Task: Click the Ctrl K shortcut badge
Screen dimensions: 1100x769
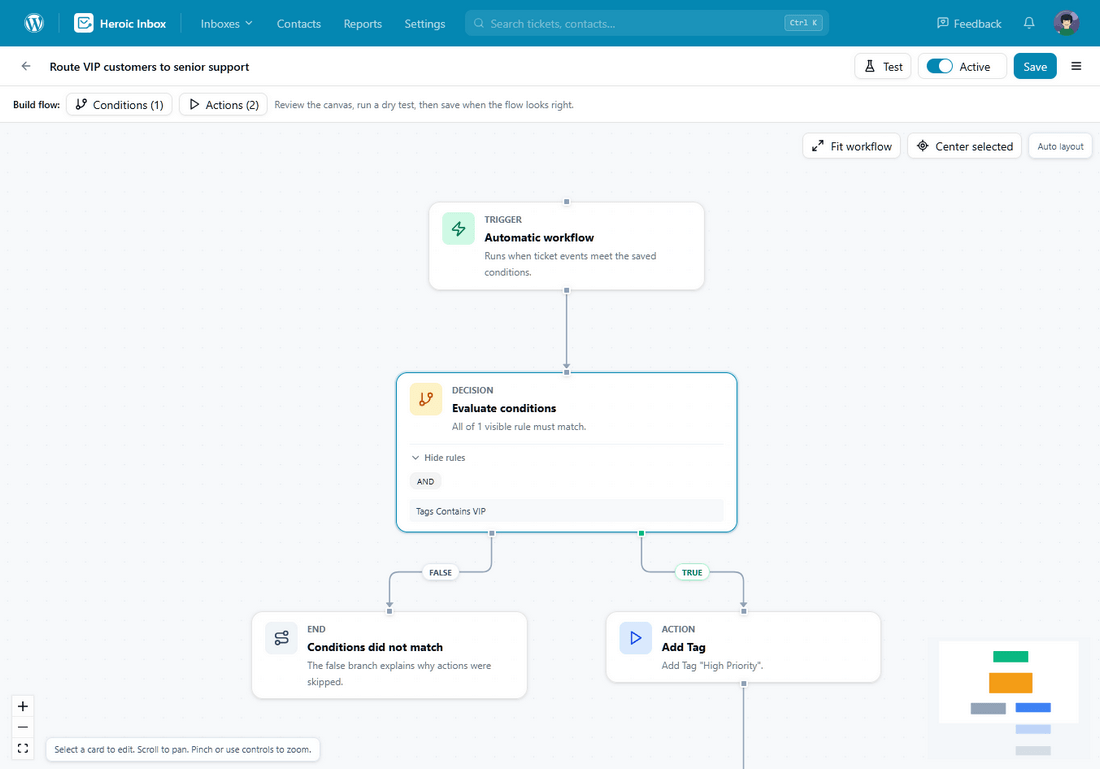Action: [x=803, y=23]
